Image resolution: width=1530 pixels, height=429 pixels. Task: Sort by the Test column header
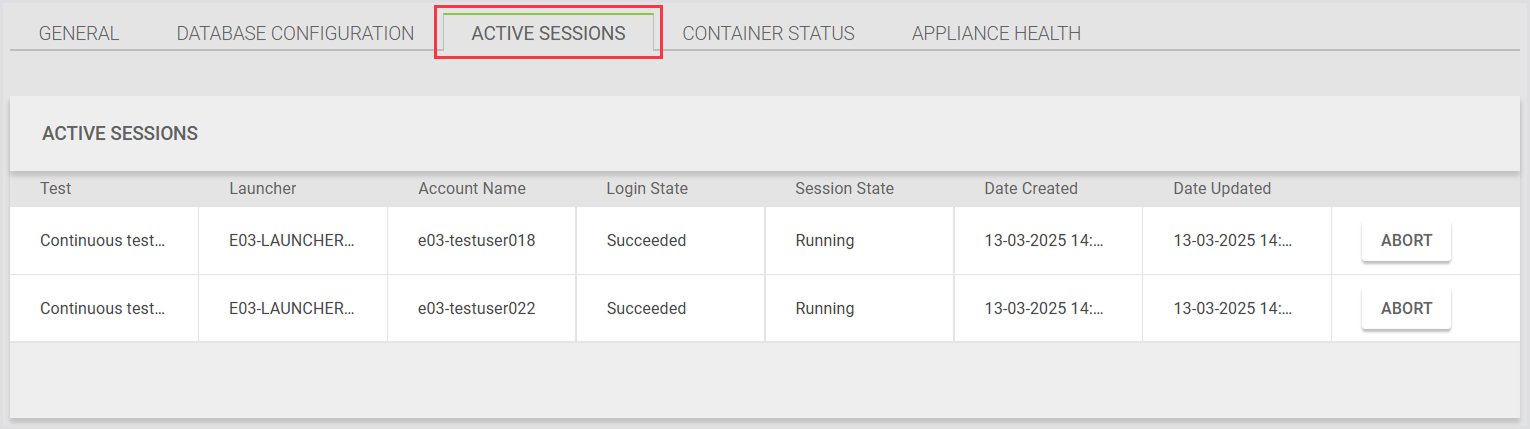(56, 188)
